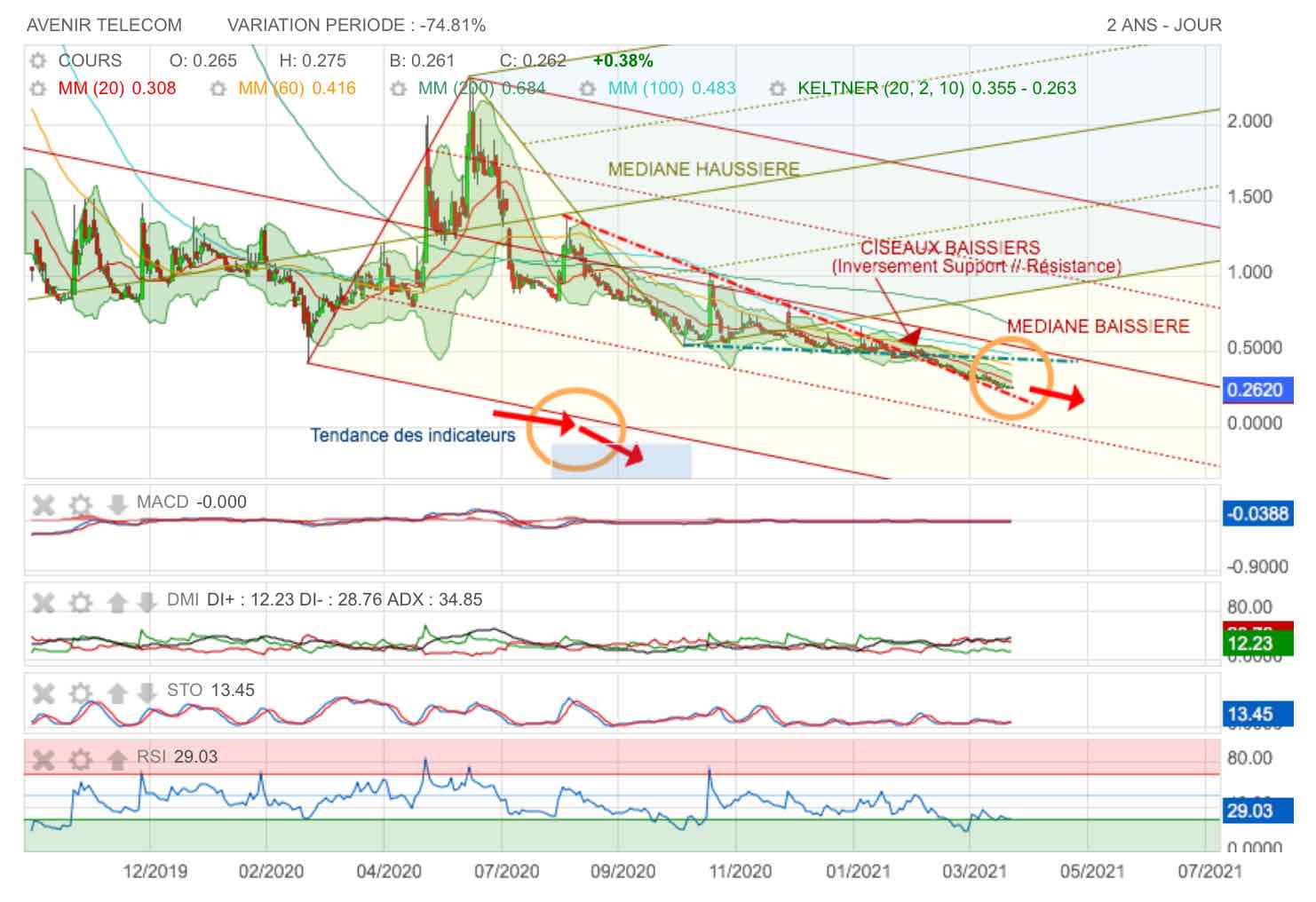Click the 03/2021 date on axis
1316x902 pixels.
975,871
